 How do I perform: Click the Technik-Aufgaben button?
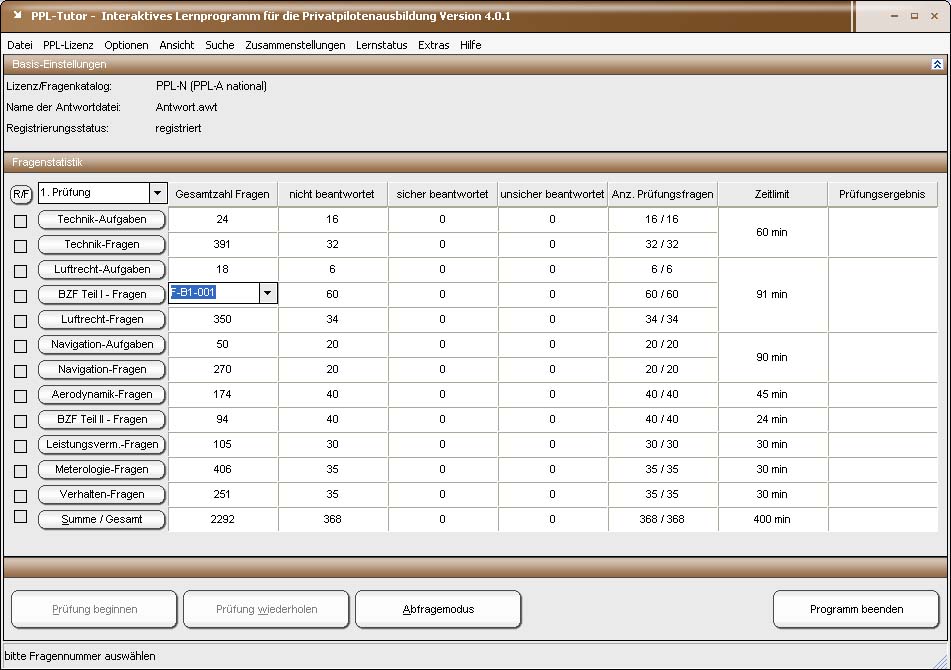(x=102, y=219)
